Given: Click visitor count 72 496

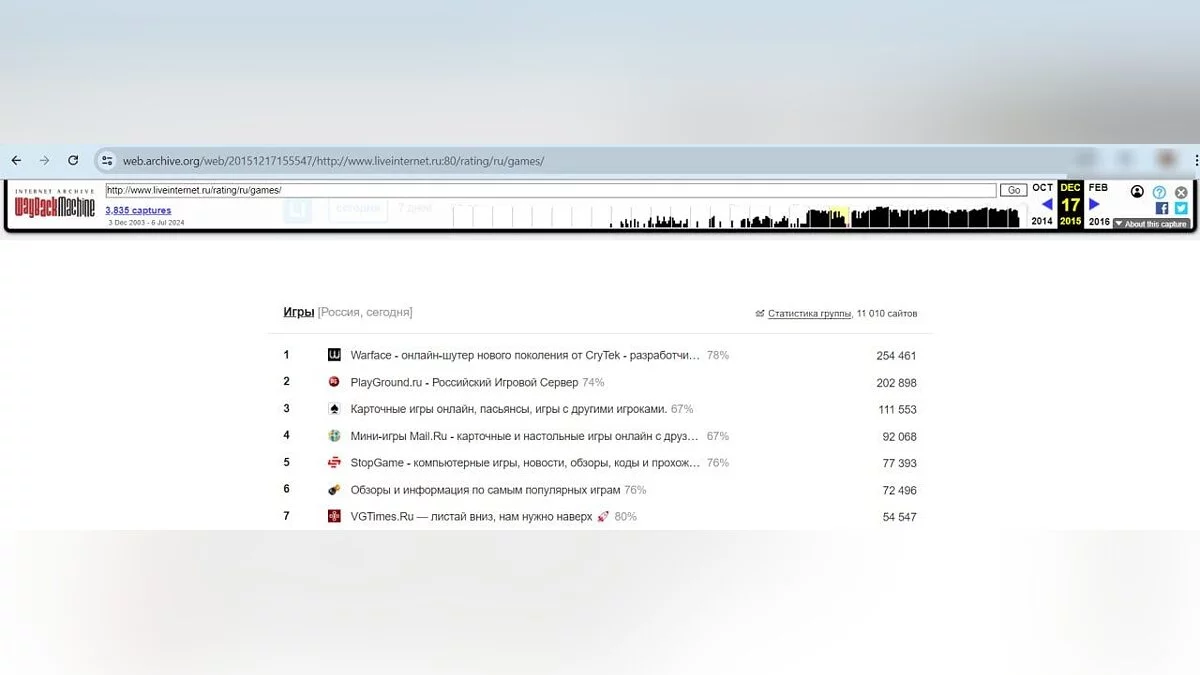Looking at the screenshot, I should tap(899, 491).
